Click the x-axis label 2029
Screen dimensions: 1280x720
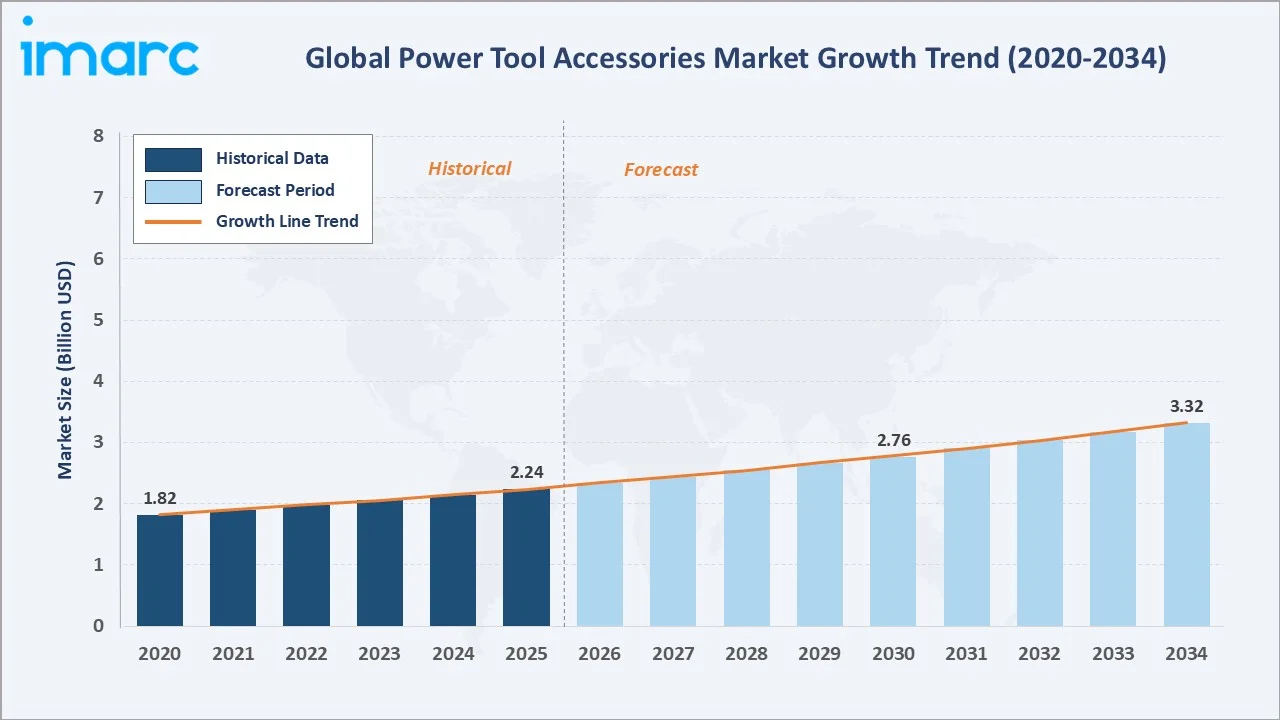pos(820,653)
